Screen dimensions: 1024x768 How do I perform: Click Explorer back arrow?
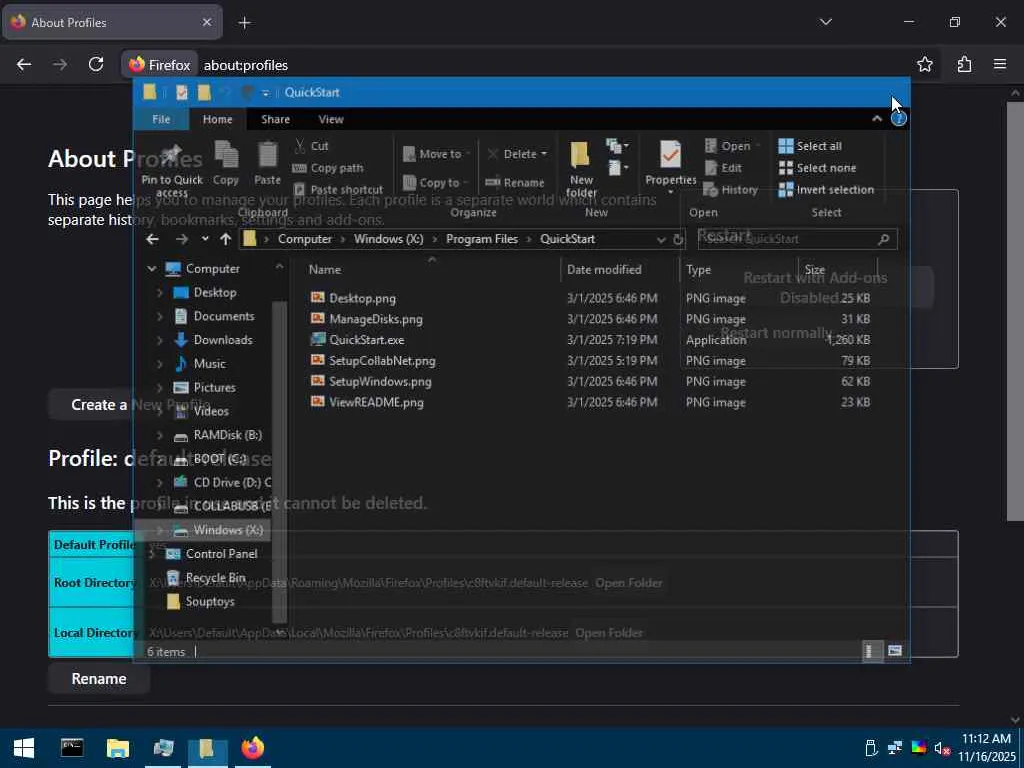152,240
